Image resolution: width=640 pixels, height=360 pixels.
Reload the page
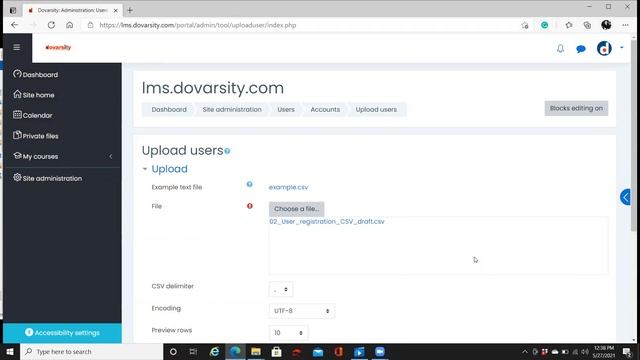coord(51,25)
